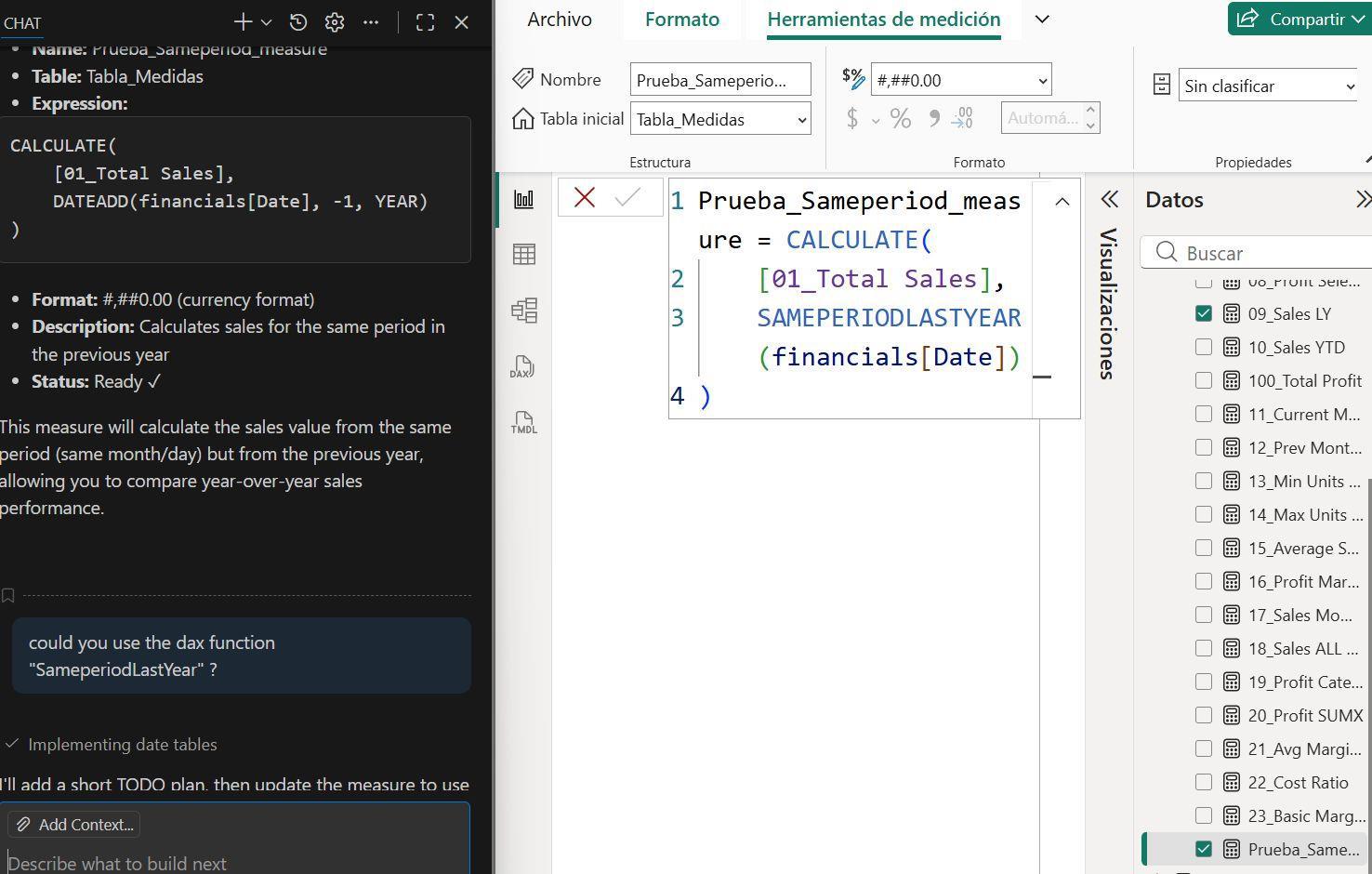Check the 100_Total Profit measure
1372x874 pixels.
point(1204,380)
